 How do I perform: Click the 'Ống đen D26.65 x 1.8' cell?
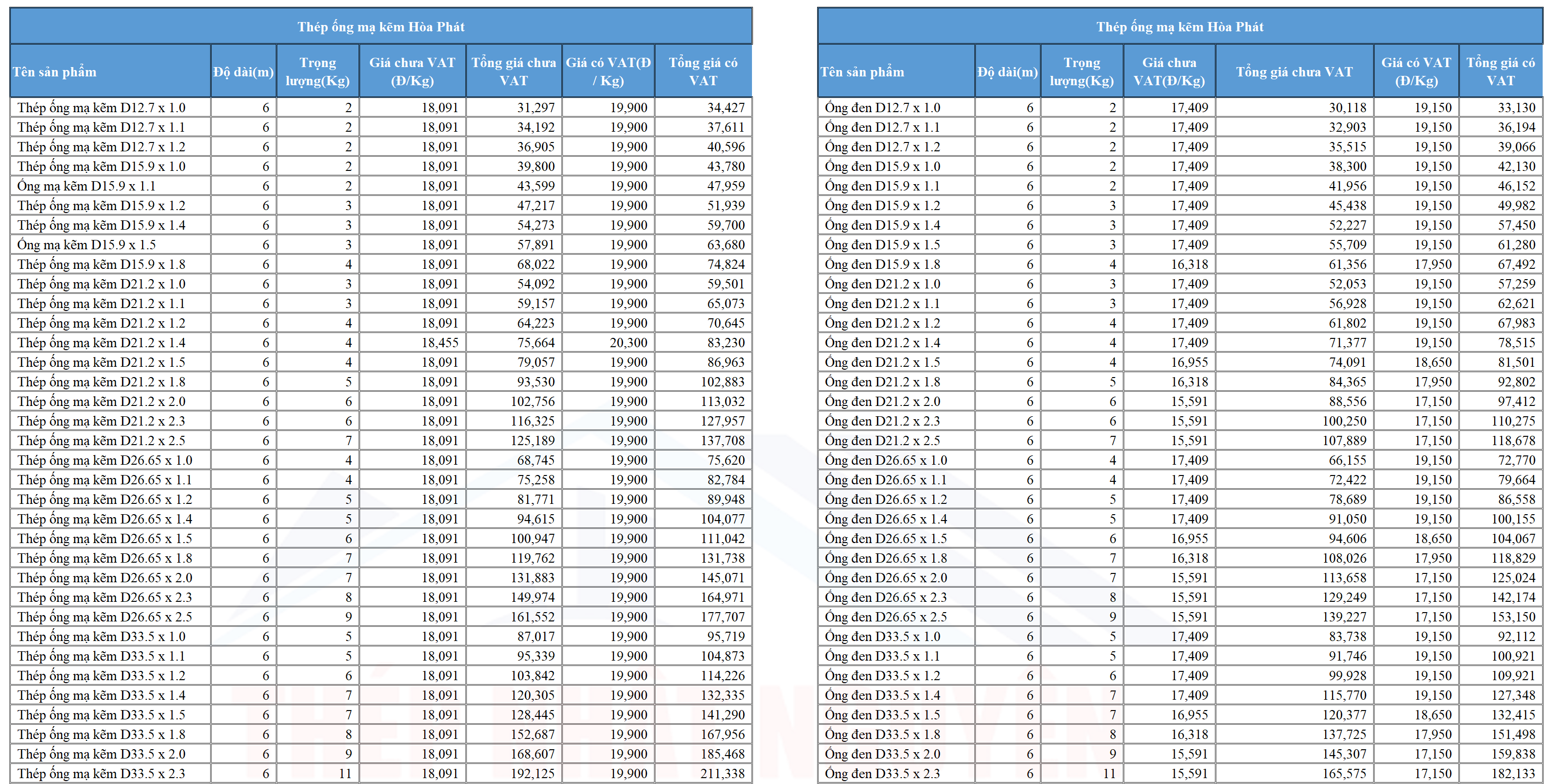pos(886,558)
